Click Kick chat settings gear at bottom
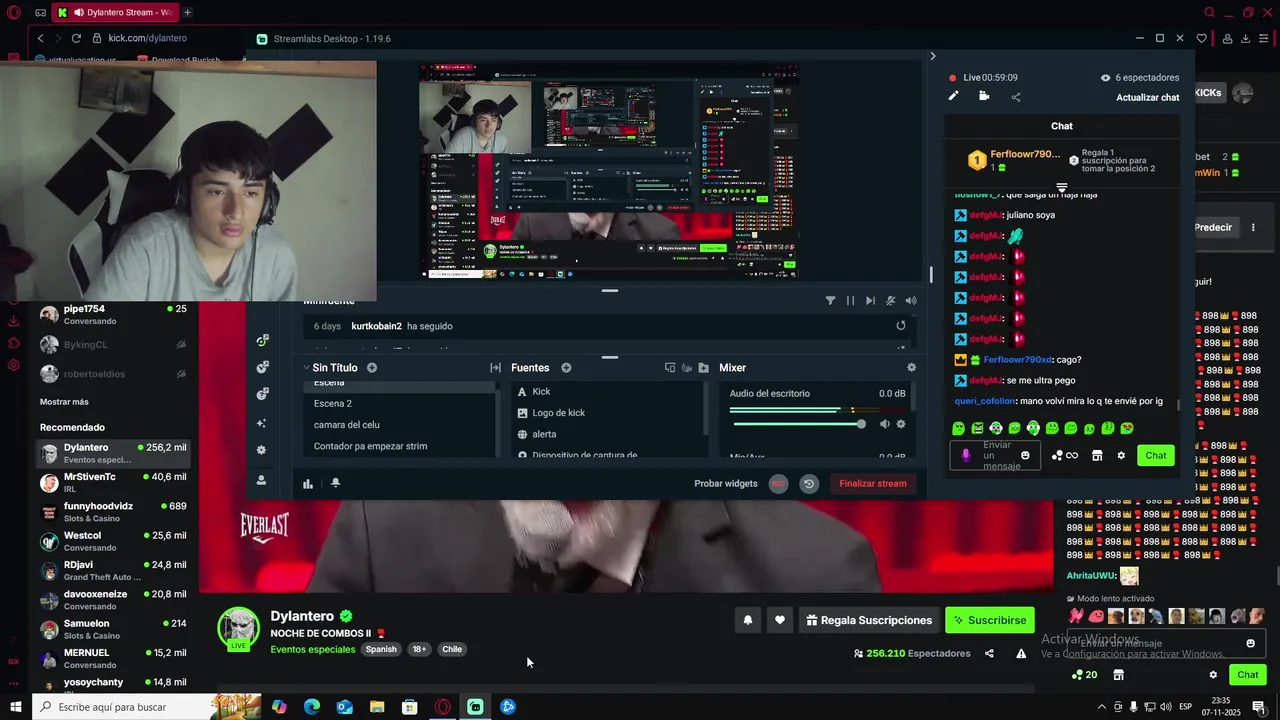This screenshot has width=1280, height=720. 1213,675
